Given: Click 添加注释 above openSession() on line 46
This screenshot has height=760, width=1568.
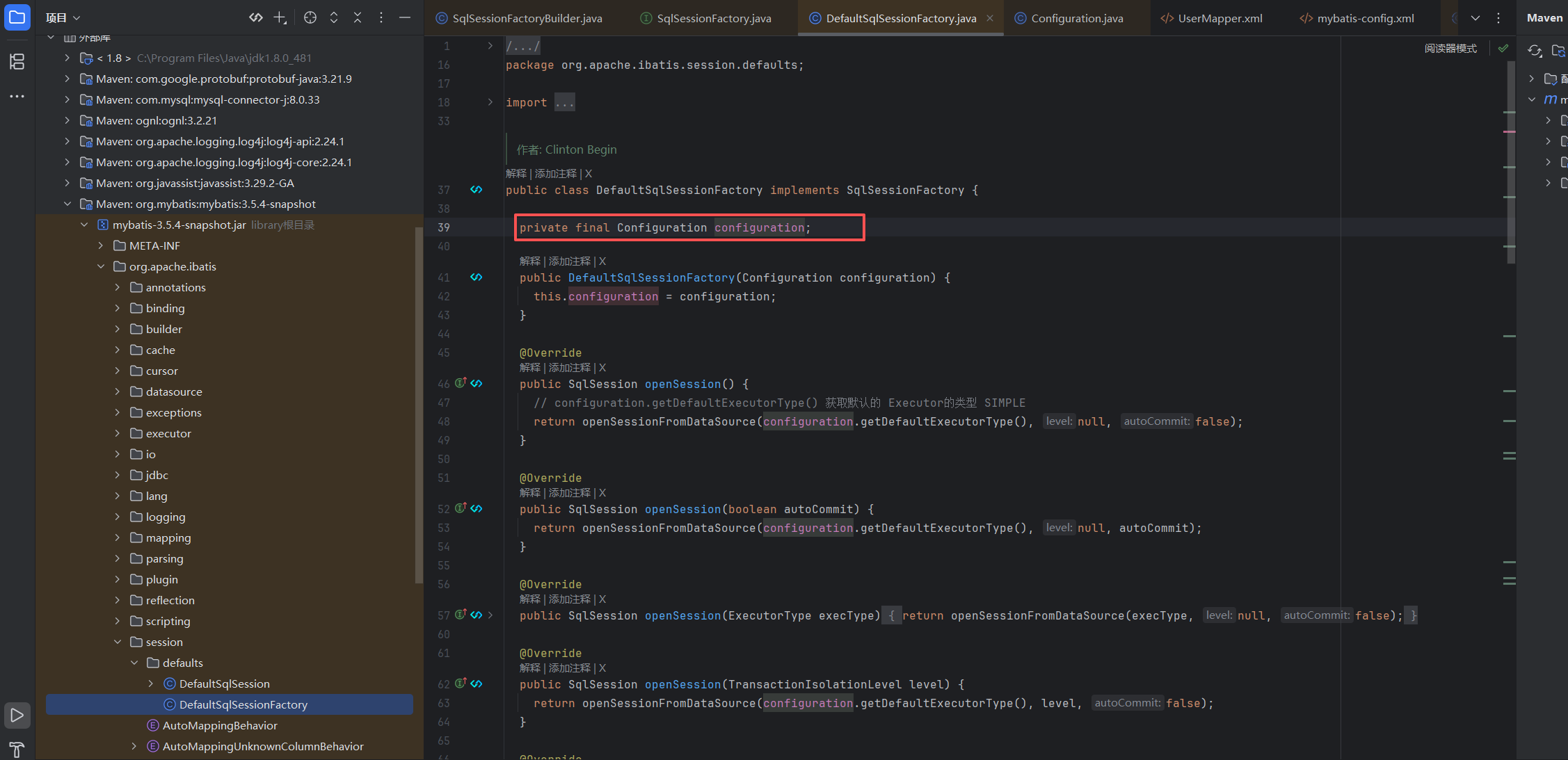Looking at the screenshot, I should tap(570, 368).
